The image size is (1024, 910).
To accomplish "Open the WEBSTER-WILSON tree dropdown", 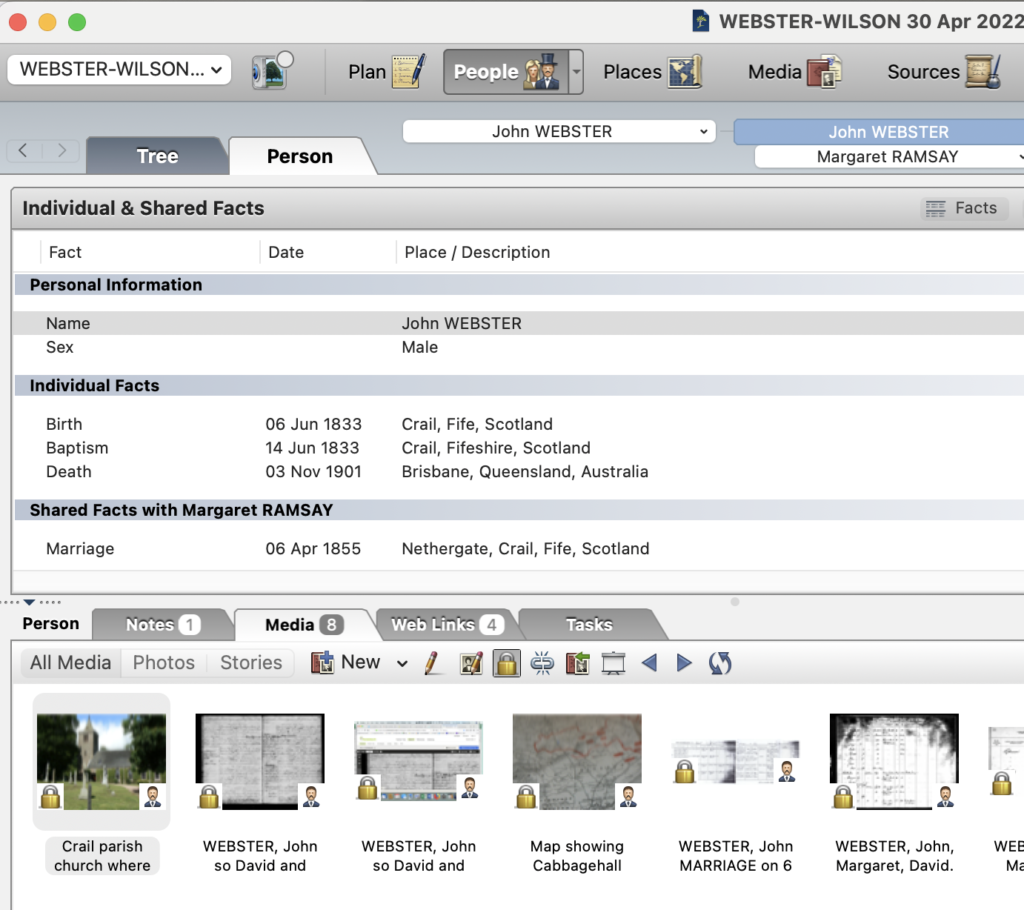I will pos(119,70).
